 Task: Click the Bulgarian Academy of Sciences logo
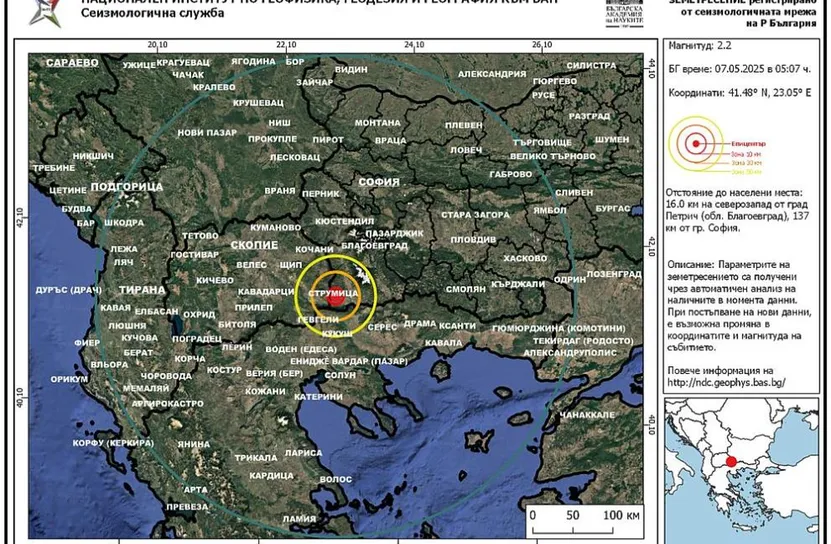coord(624,13)
